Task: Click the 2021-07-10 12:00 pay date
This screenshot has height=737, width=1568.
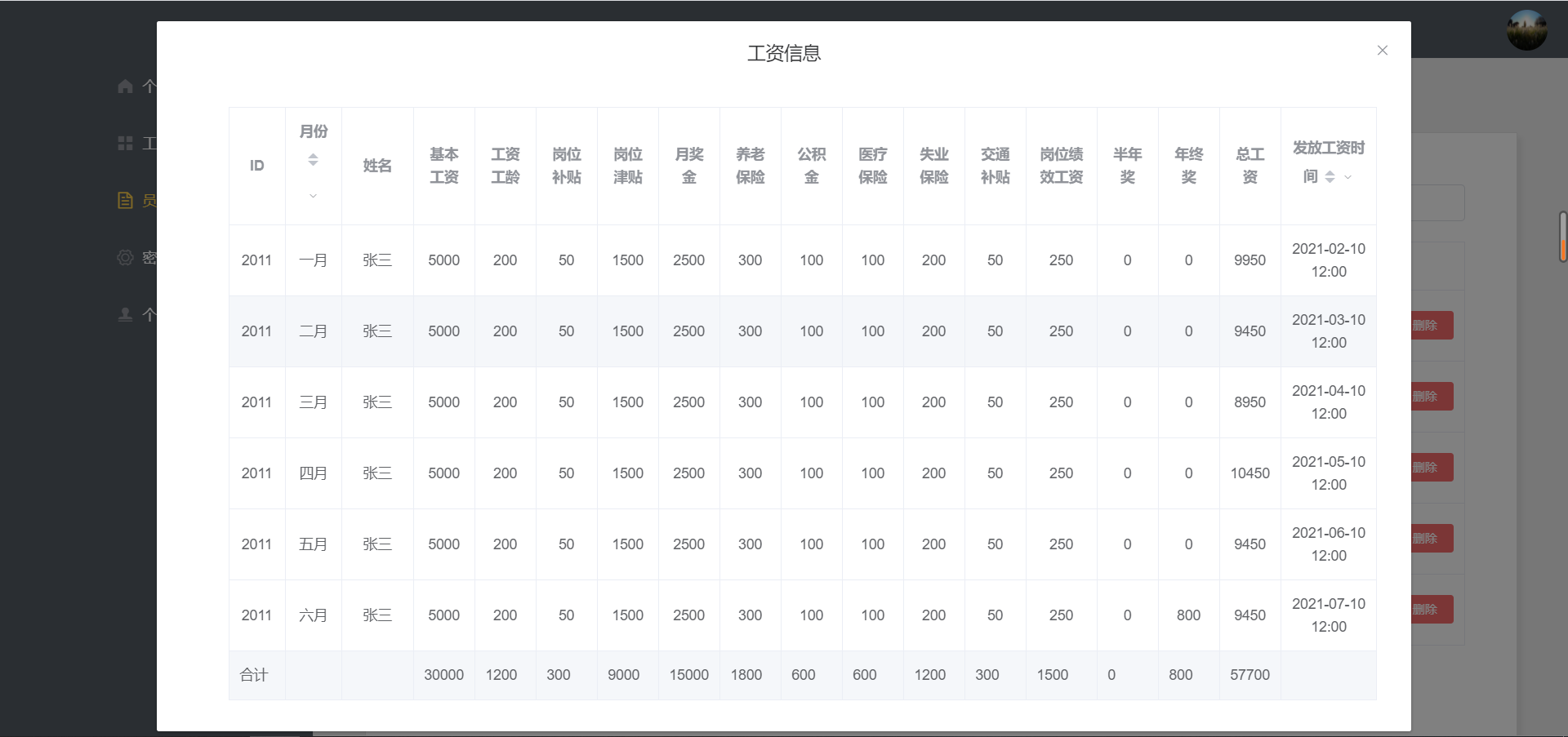Action: coord(1329,615)
